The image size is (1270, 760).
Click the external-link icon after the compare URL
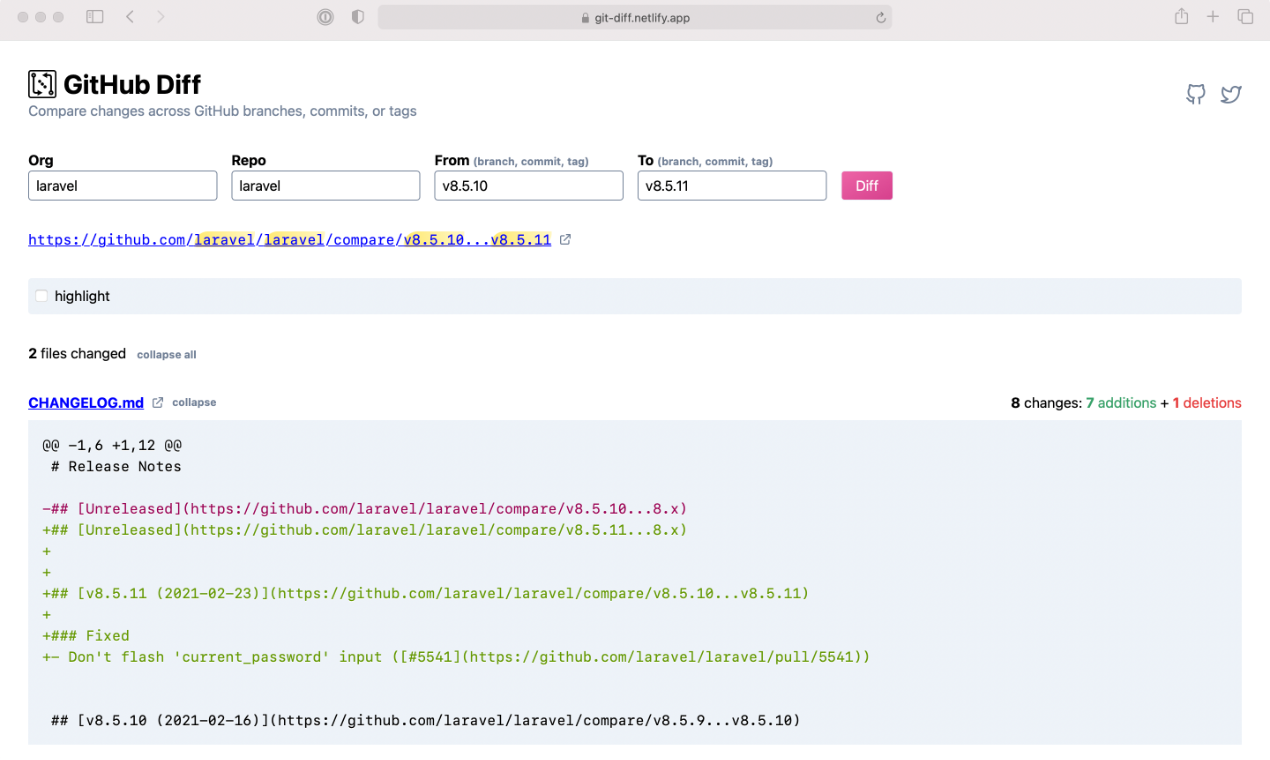(x=566, y=239)
